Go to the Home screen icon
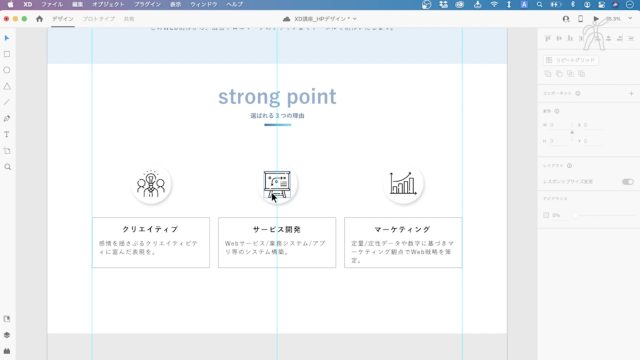 pyautogui.click(x=39, y=19)
